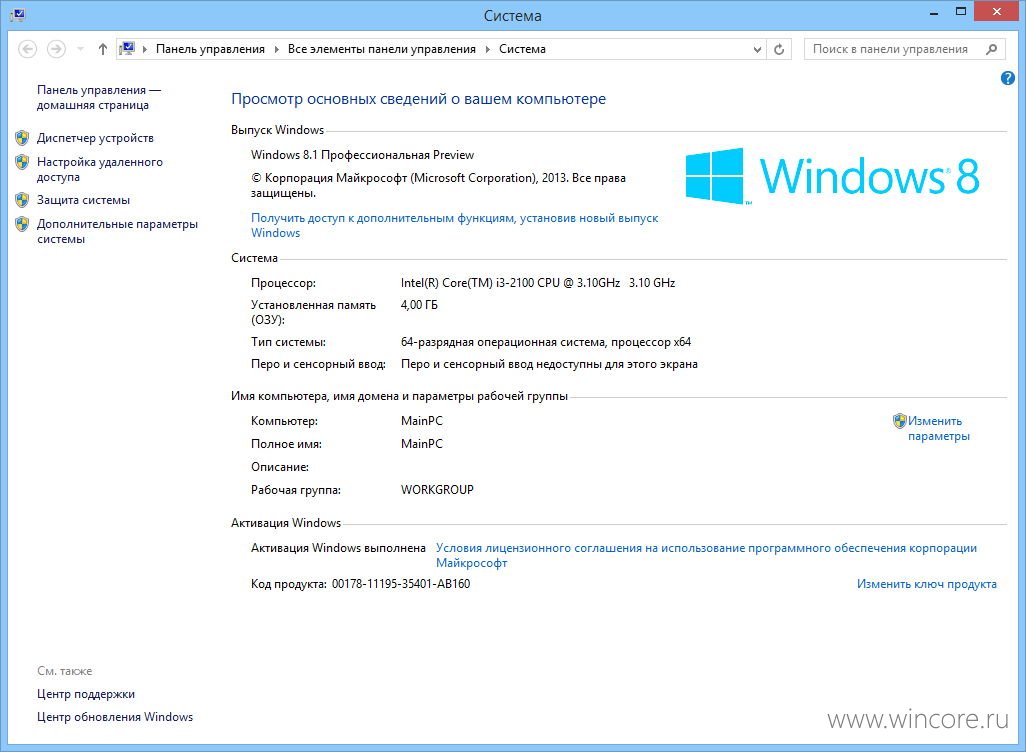Click the product code 00178-11195-35401-AB160
The width and height of the screenshot is (1026, 752).
[x=400, y=584]
